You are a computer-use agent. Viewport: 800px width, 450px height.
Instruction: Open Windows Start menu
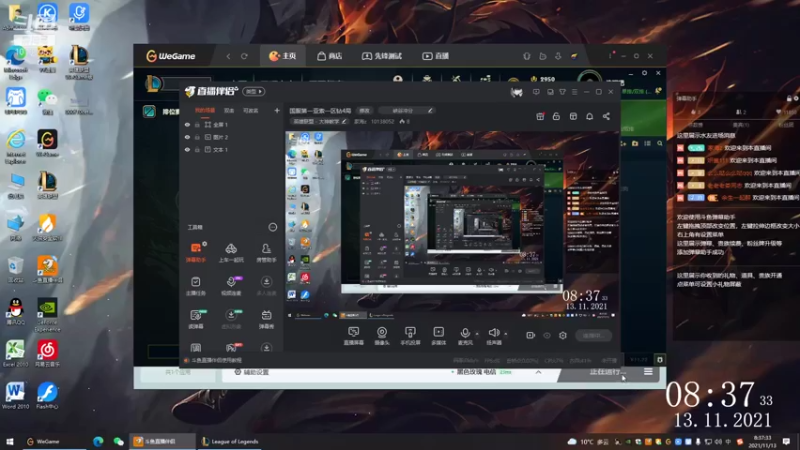coord(9,441)
